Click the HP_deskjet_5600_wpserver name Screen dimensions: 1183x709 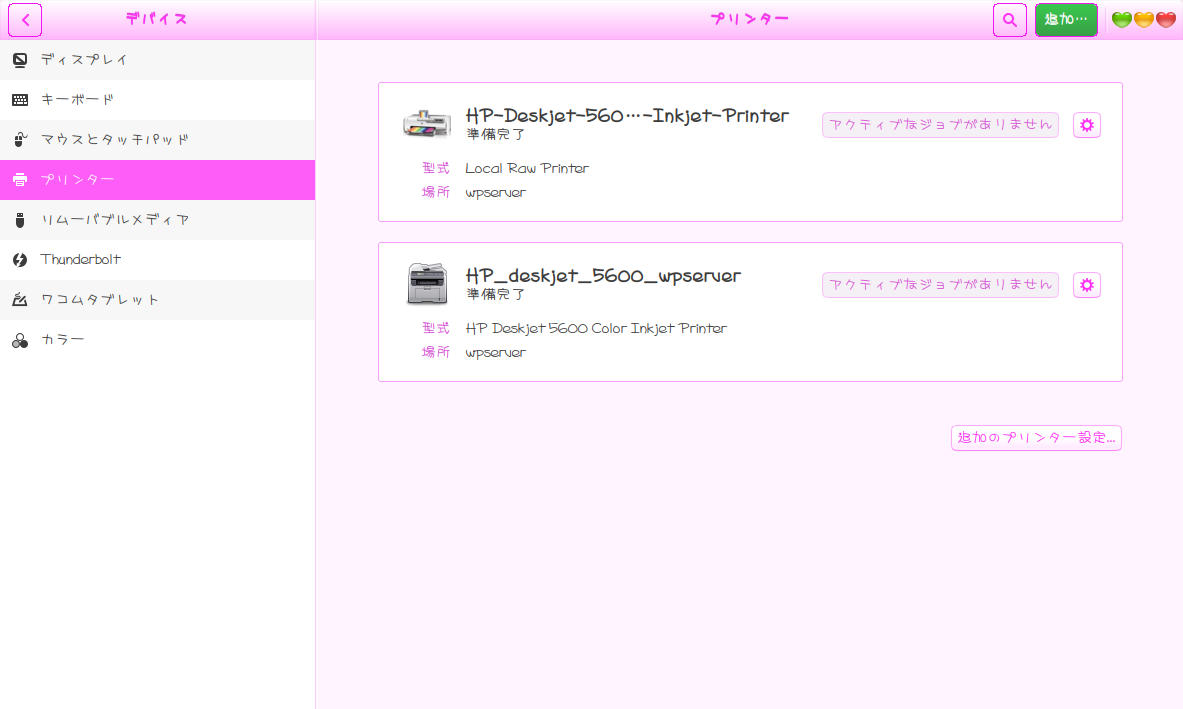(x=604, y=275)
